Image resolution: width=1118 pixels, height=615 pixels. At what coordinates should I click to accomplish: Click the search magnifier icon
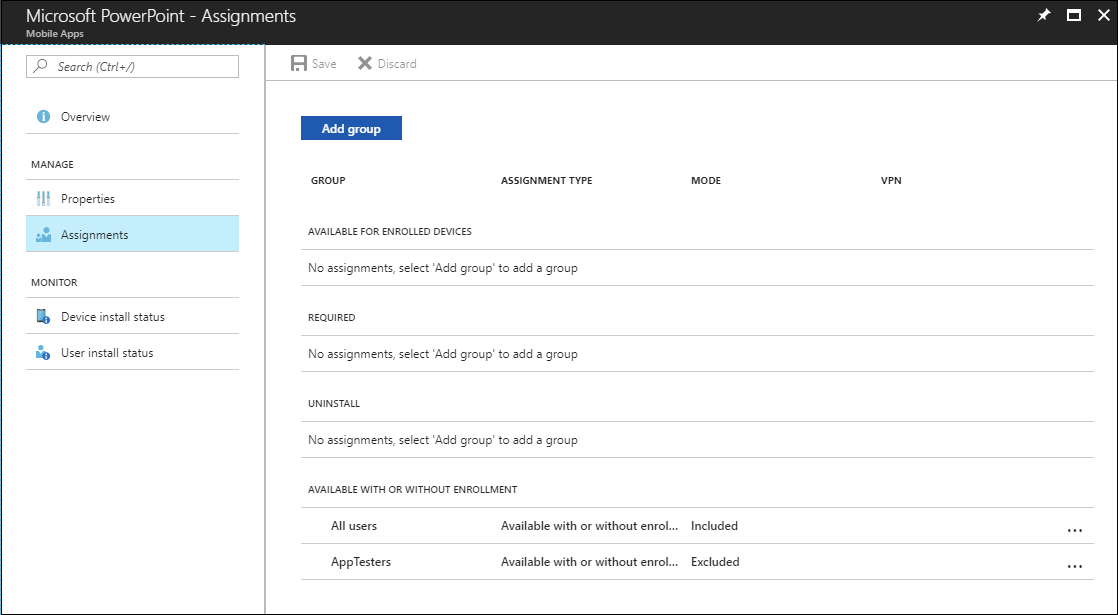click(x=41, y=66)
